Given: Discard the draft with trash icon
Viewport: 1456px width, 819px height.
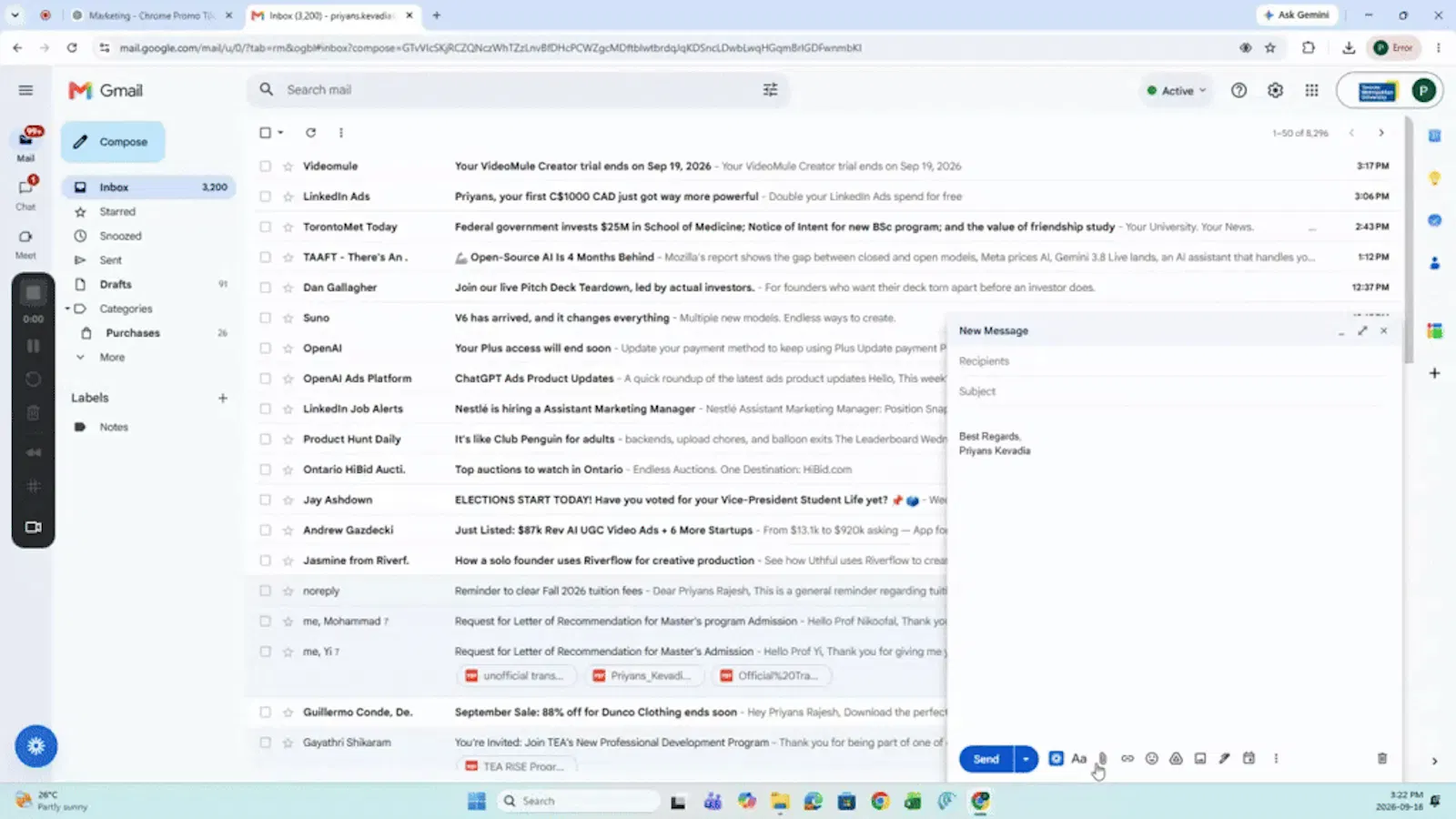Looking at the screenshot, I should [x=1382, y=758].
